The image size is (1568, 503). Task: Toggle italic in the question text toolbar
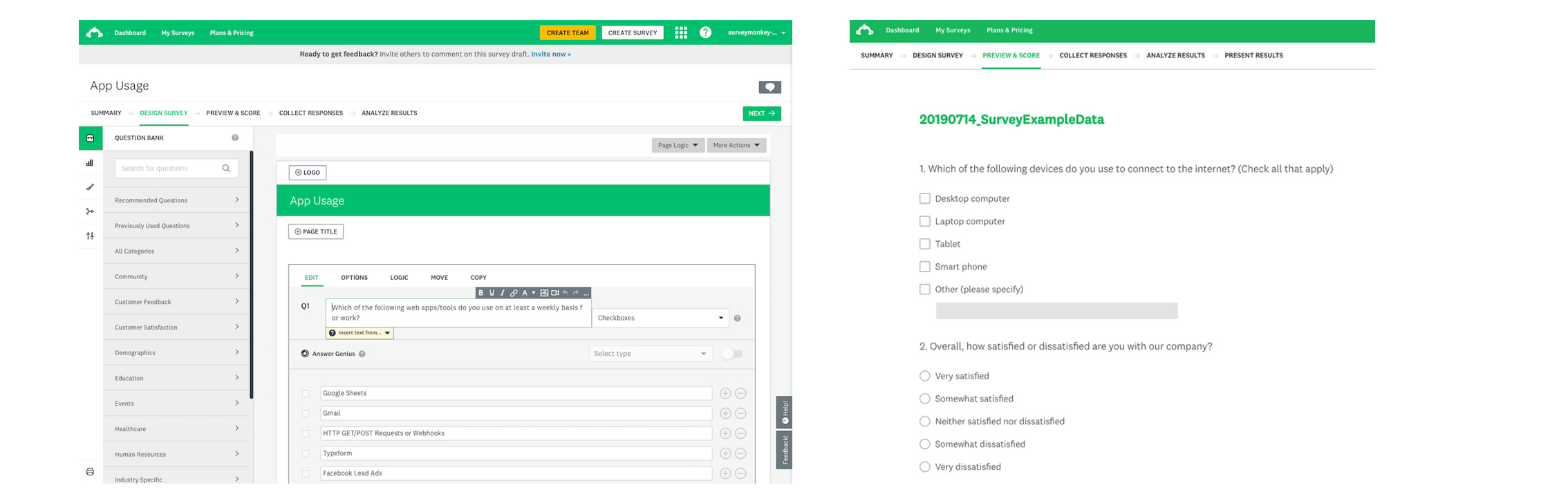[503, 293]
